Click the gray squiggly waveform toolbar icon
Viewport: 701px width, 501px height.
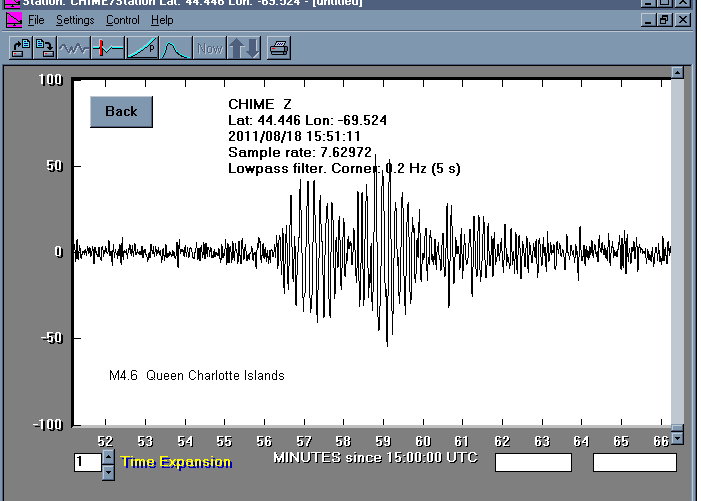(x=73, y=47)
